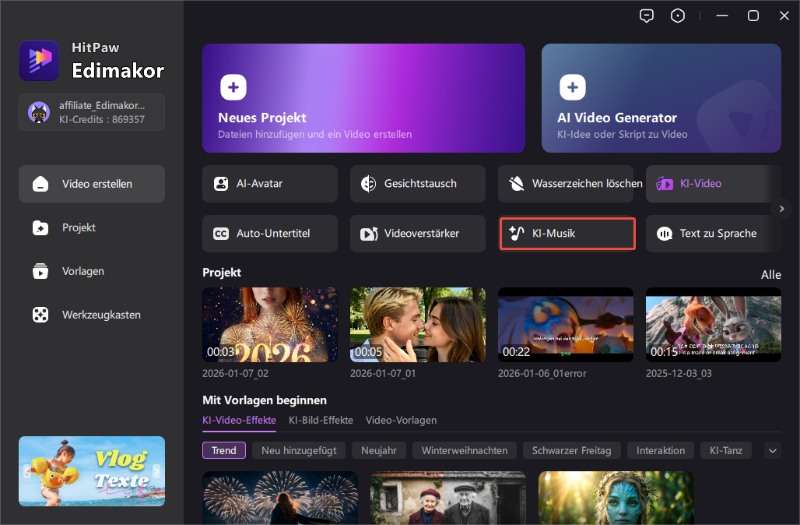The image size is (800, 525).
Task: Click the Alle link for projects
Action: click(x=770, y=275)
